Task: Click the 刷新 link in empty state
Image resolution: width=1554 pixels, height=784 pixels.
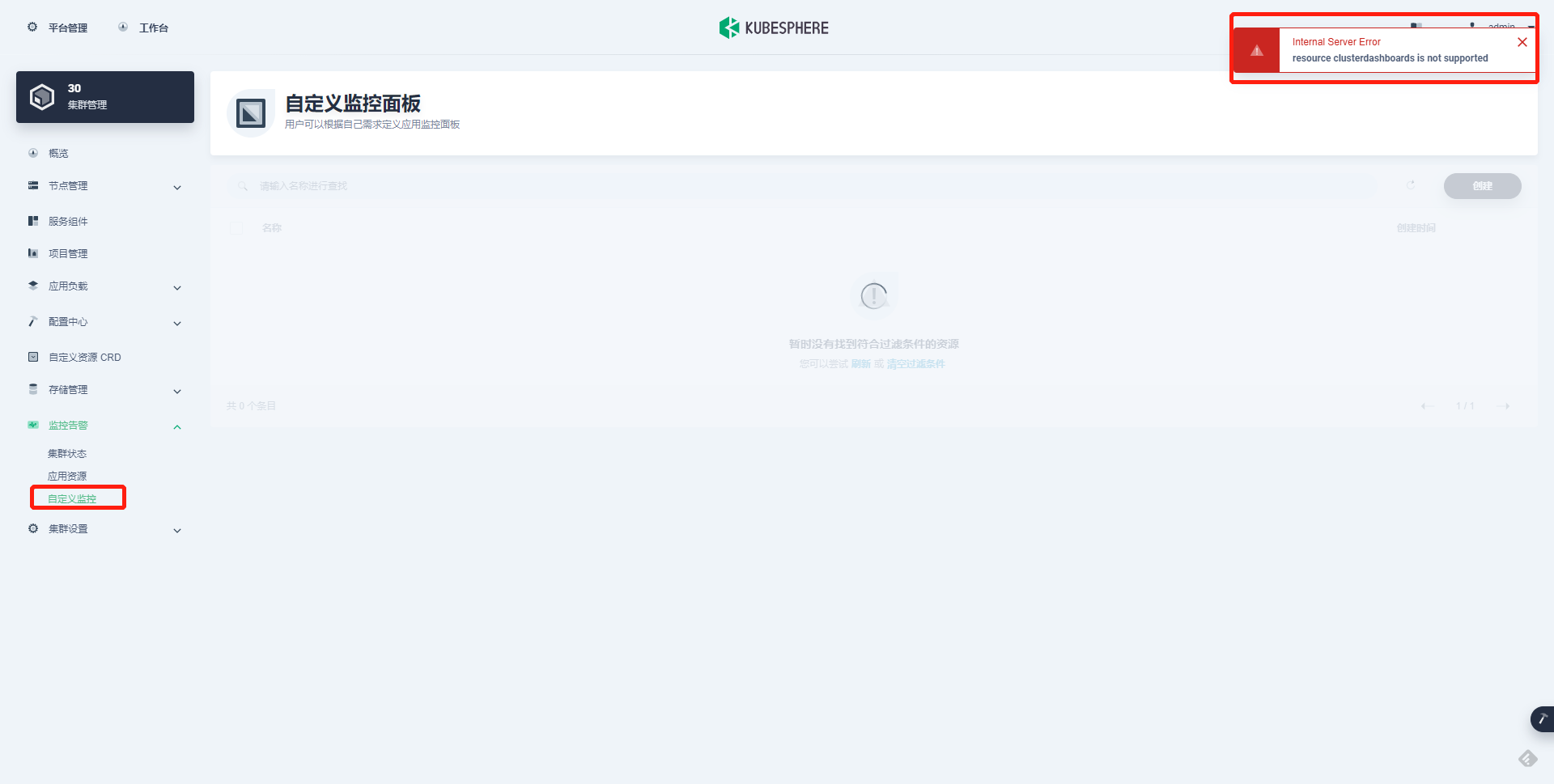Action: point(861,364)
